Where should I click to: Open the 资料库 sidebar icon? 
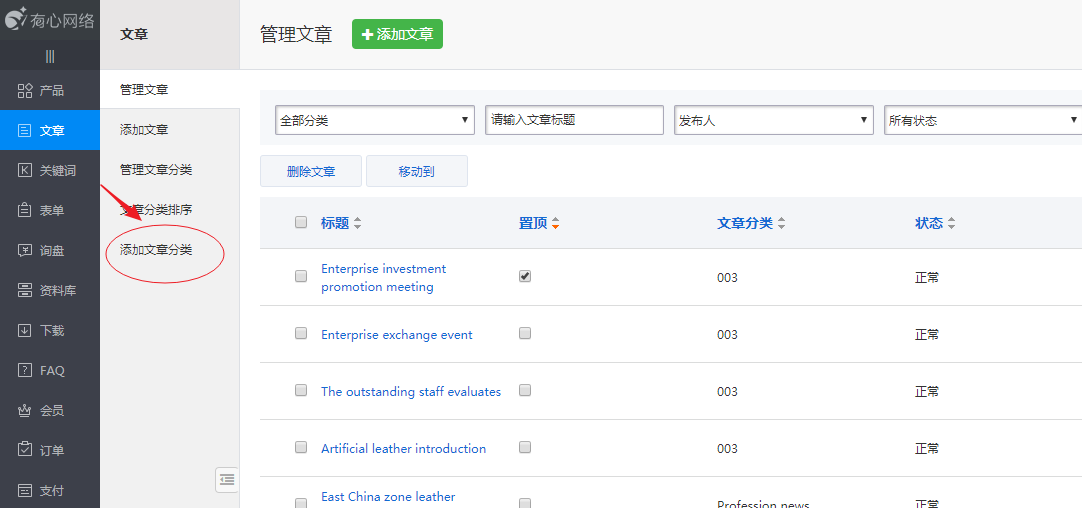(25, 291)
